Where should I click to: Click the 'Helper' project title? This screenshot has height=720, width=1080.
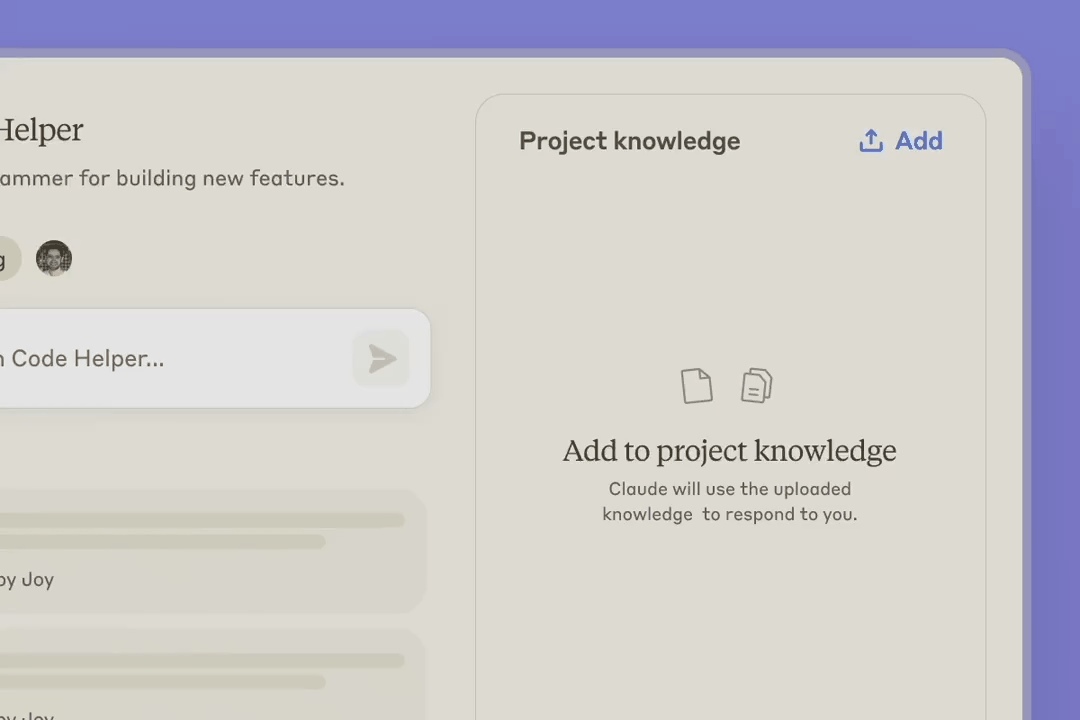[40, 130]
